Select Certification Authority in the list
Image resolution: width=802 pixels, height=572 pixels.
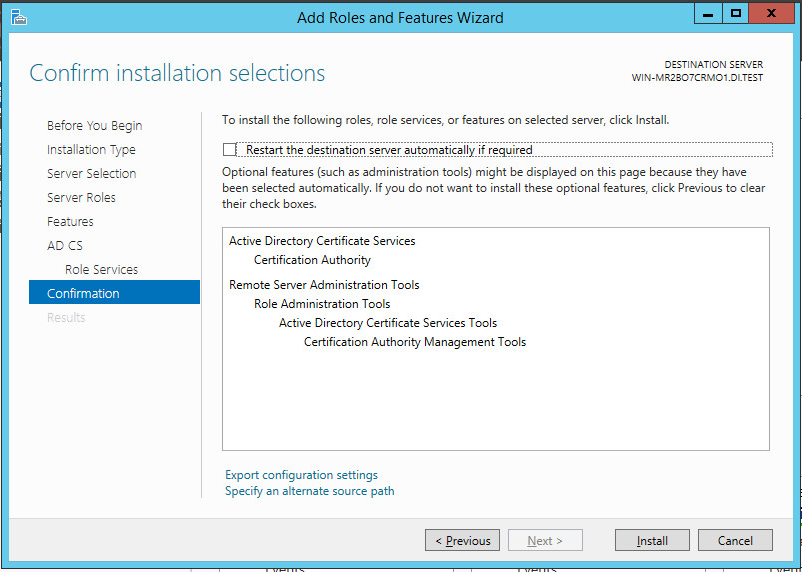click(312, 260)
